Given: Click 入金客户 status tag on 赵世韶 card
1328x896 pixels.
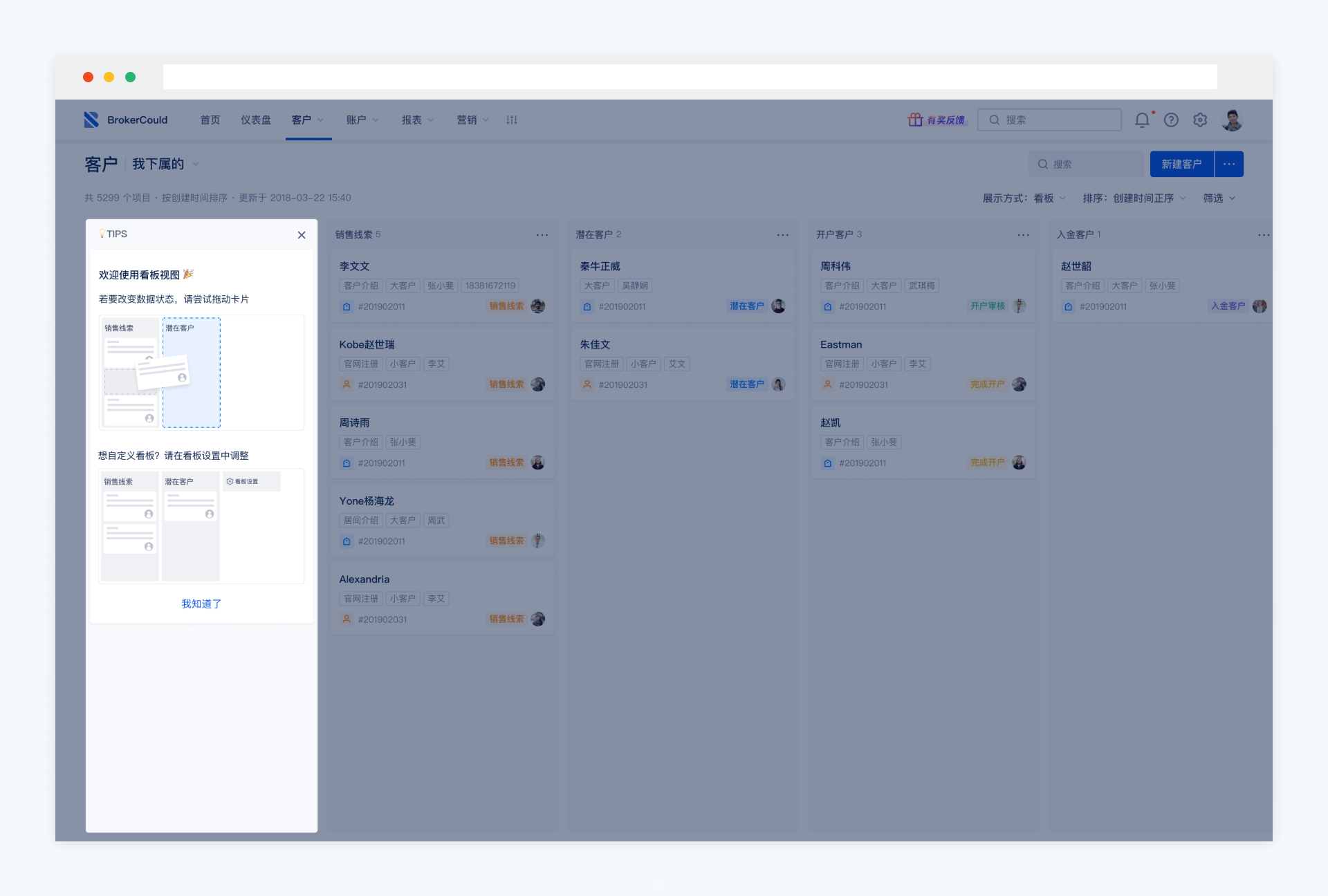Looking at the screenshot, I should [x=1228, y=306].
